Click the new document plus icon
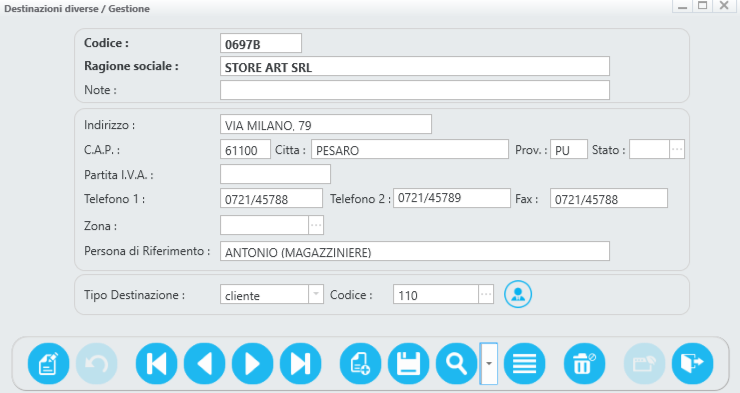This screenshot has width=740, height=393. [361, 364]
